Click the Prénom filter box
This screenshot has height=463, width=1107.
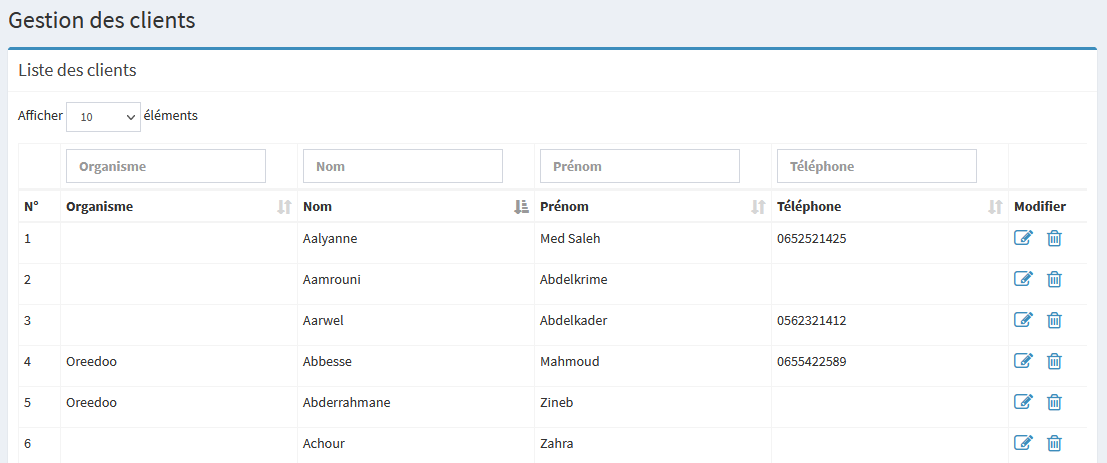click(640, 166)
